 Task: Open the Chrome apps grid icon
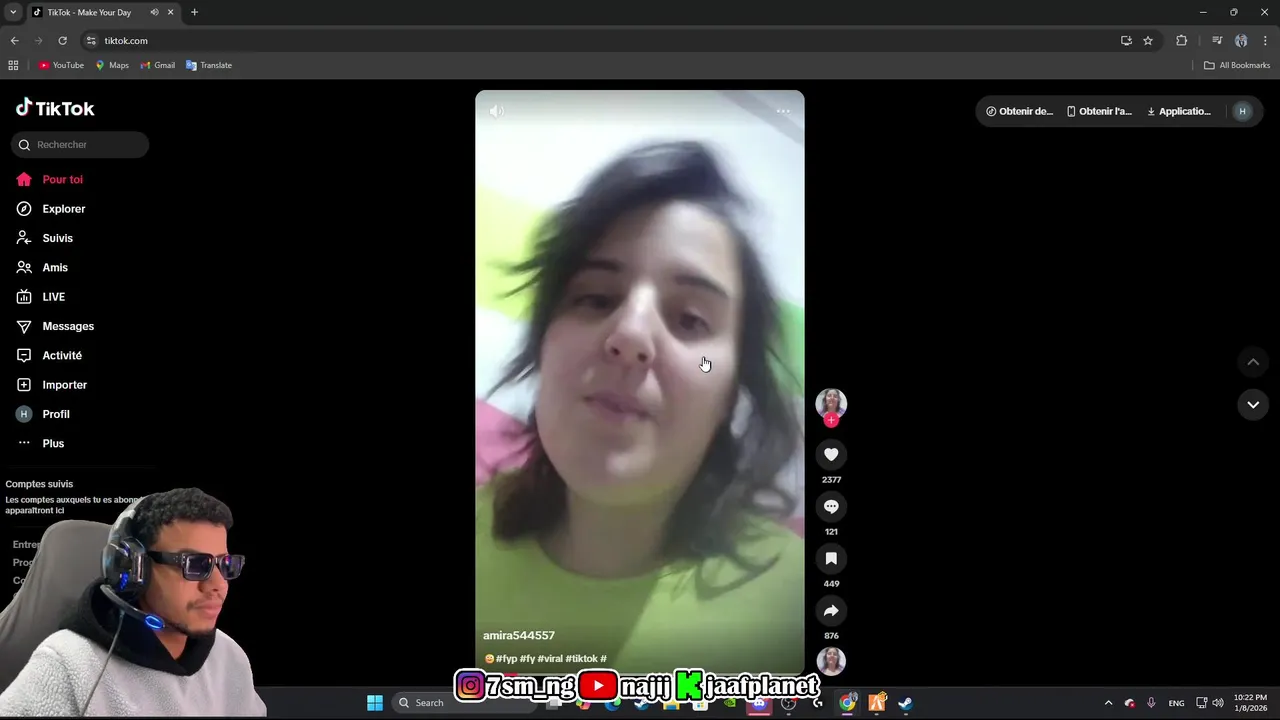13,65
